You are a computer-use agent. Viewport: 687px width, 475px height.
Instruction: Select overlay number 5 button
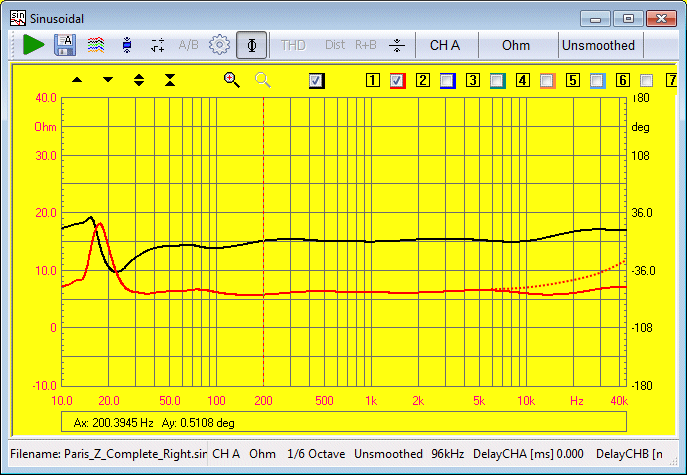572,80
